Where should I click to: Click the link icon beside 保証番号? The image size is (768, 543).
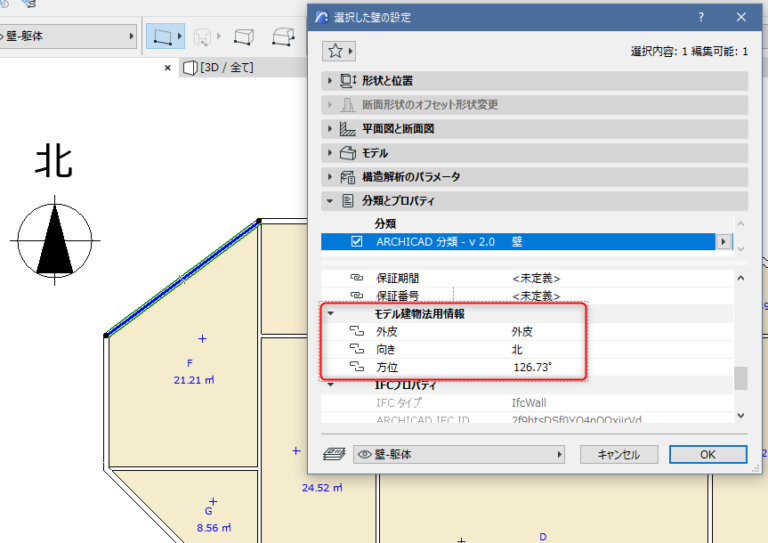point(357,295)
